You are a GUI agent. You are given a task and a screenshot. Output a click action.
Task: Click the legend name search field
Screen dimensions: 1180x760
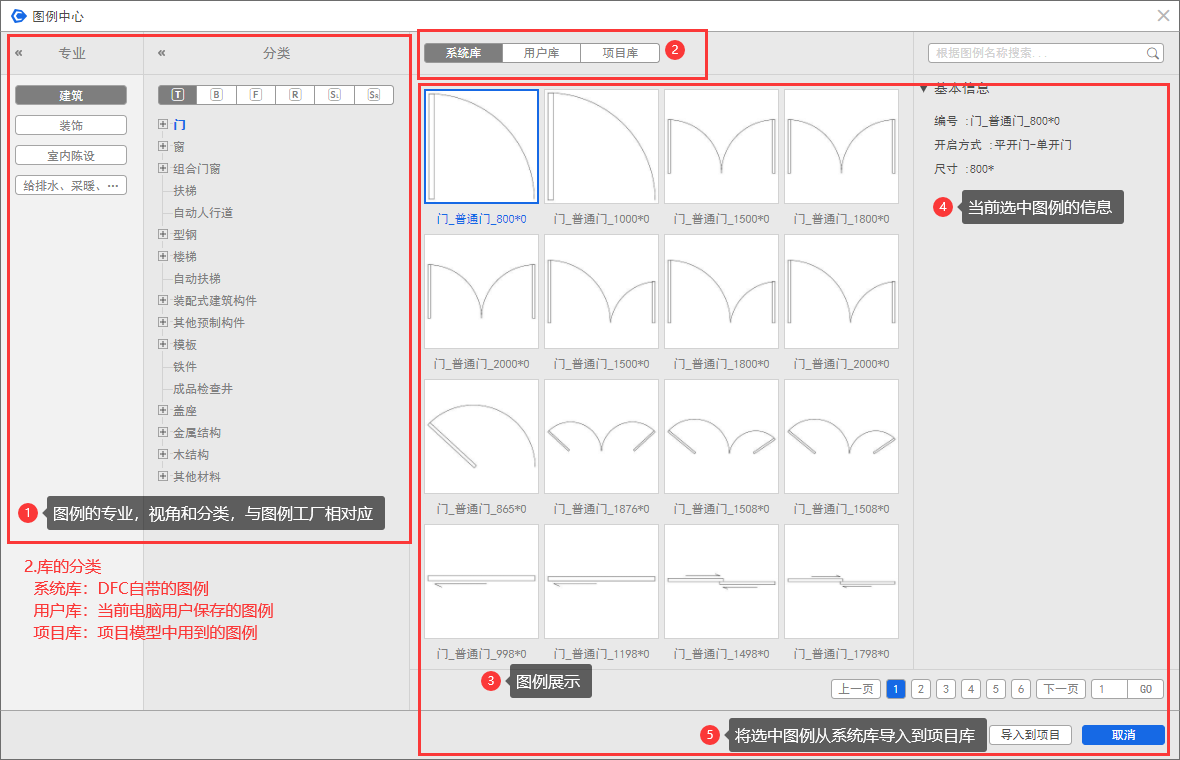click(x=1035, y=54)
